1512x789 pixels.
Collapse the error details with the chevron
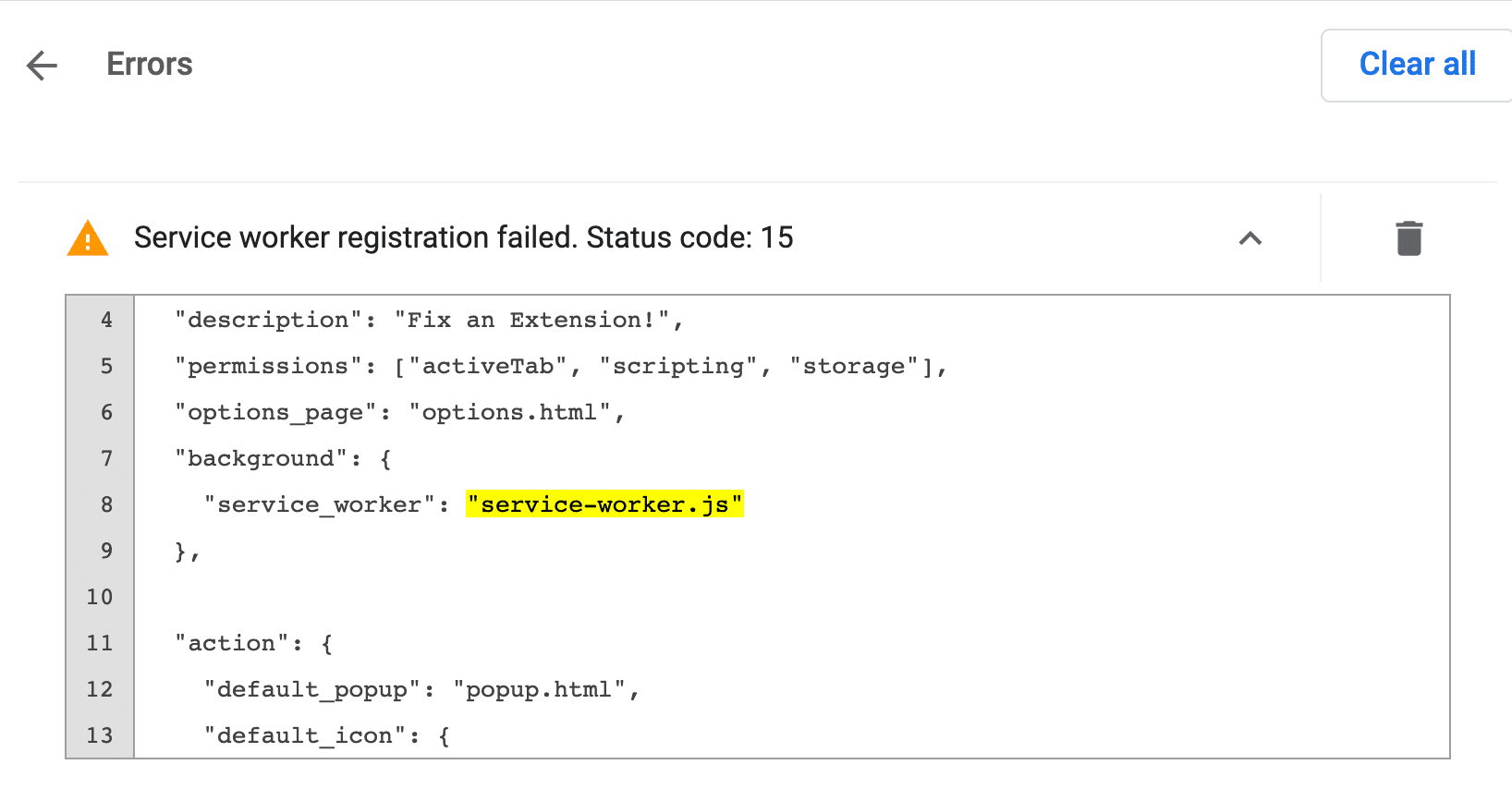click(1250, 238)
